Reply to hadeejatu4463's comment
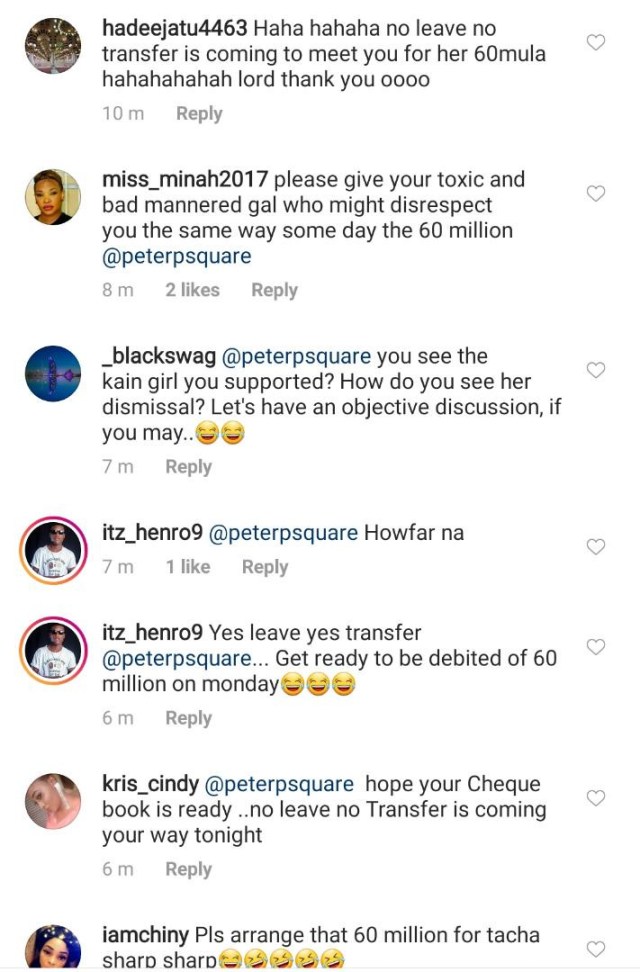 pos(199,114)
